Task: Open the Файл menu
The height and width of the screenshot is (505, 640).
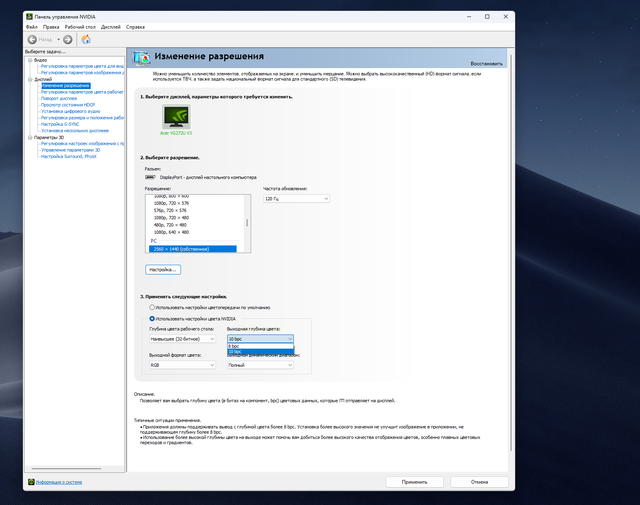Action: 31,27
